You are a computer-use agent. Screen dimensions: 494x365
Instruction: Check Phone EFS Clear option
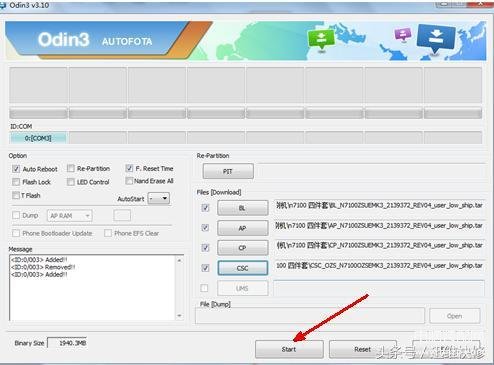[108, 233]
